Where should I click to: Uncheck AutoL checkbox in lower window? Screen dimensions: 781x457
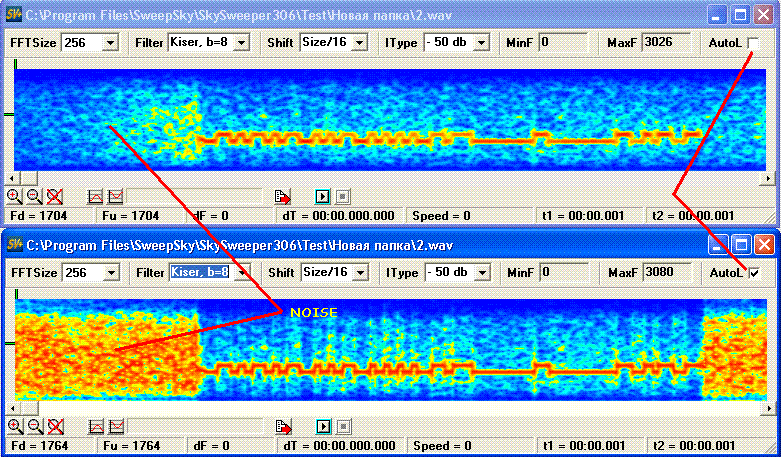753,272
